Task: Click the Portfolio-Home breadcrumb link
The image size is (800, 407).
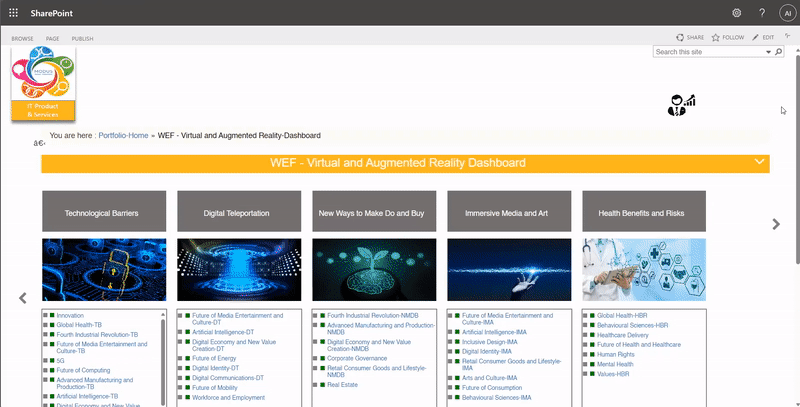Action: (123, 136)
